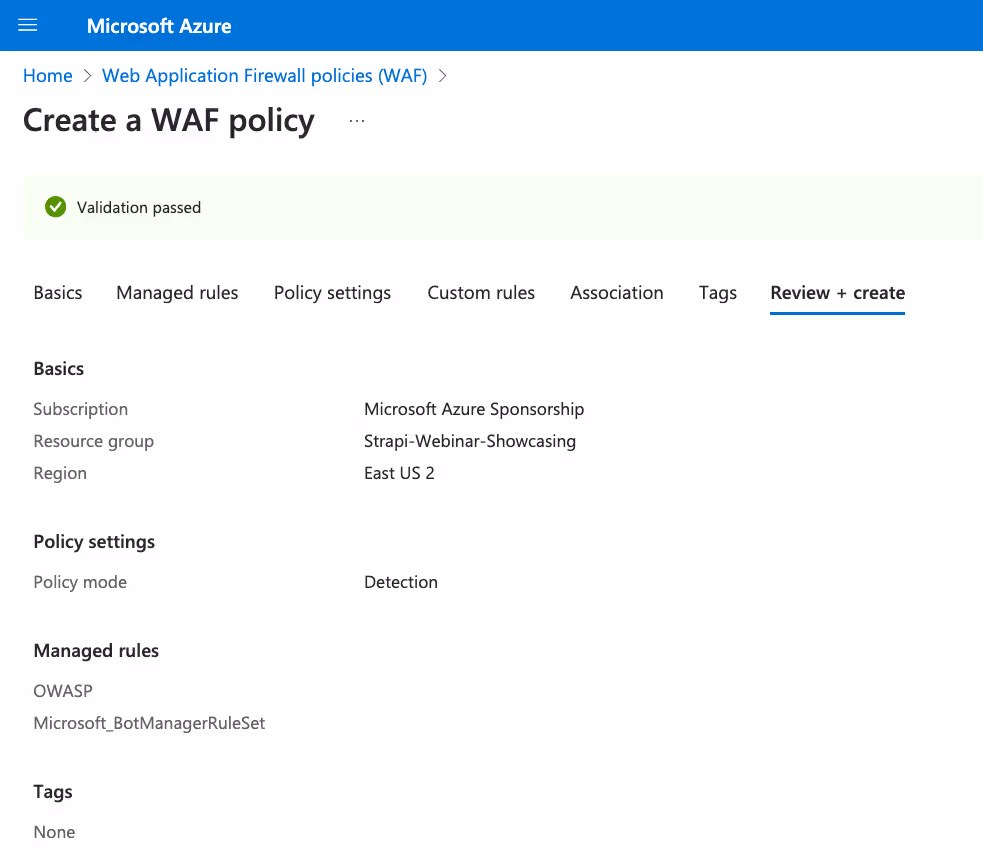This screenshot has height=858, width=983.
Task: Open the Managed rules tab
Action: pos(177,292)
